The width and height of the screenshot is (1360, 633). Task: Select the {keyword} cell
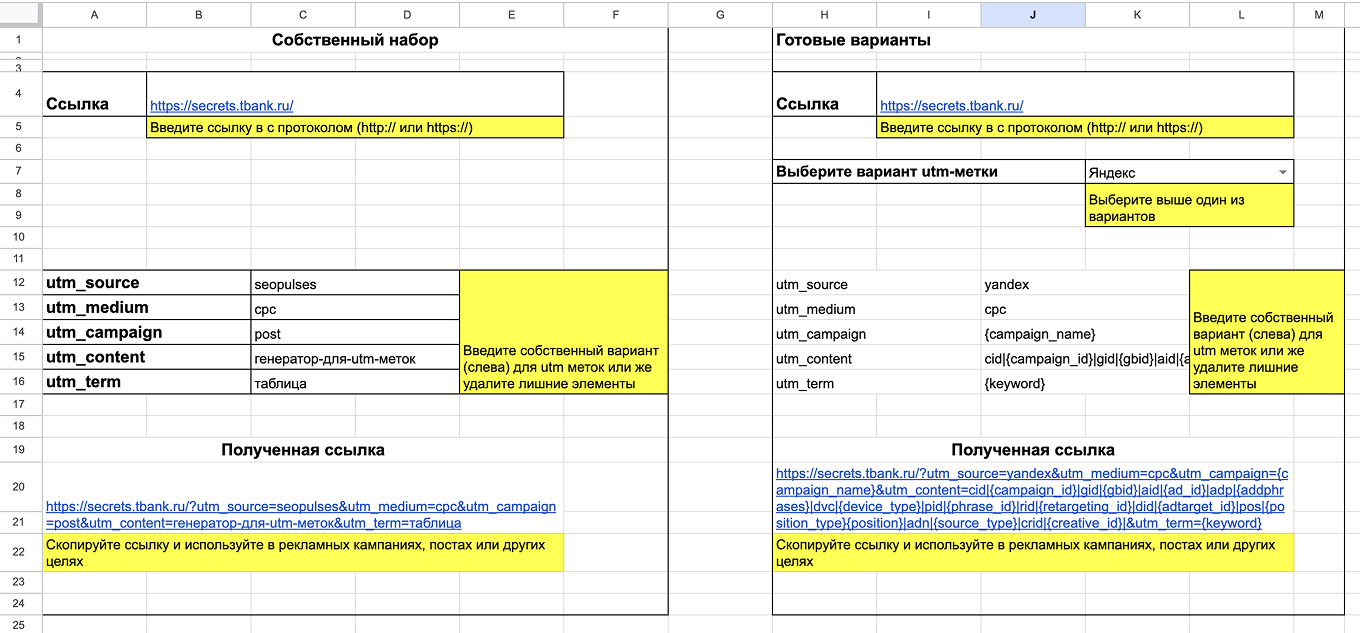[1085, 383]
